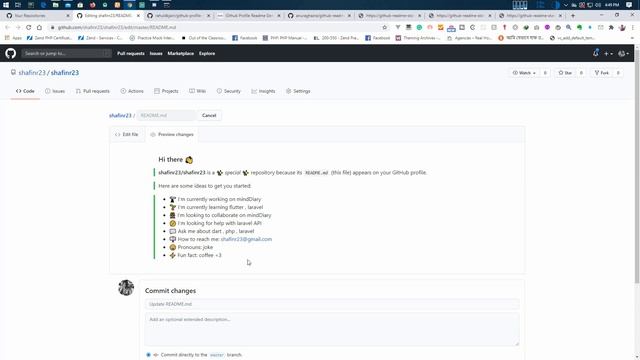Select the repository Issues tab
The height and width of the screenshot is (360, 640).
(x=55, y=91)
